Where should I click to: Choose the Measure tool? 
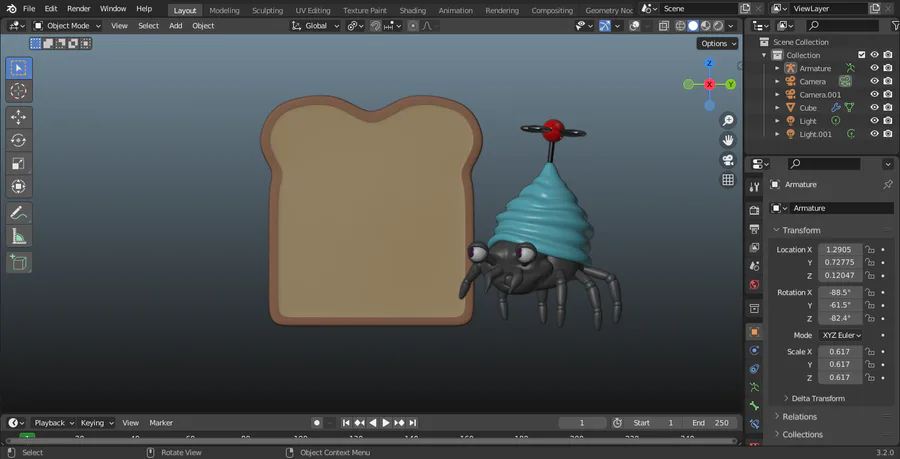tap(19, 237)
